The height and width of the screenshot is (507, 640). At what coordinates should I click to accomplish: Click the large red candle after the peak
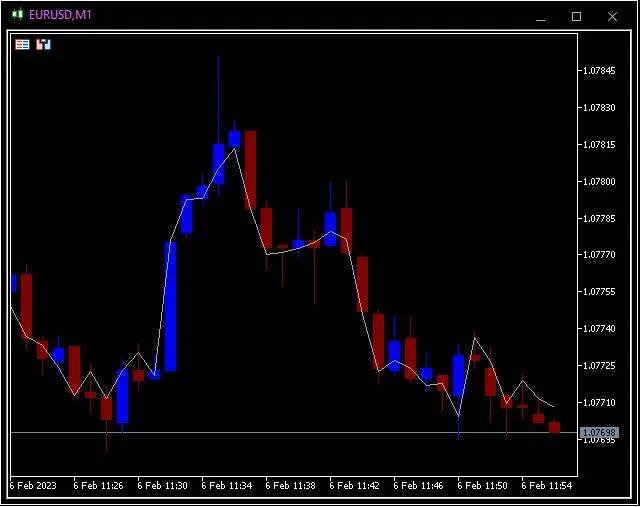pos(250,168)
